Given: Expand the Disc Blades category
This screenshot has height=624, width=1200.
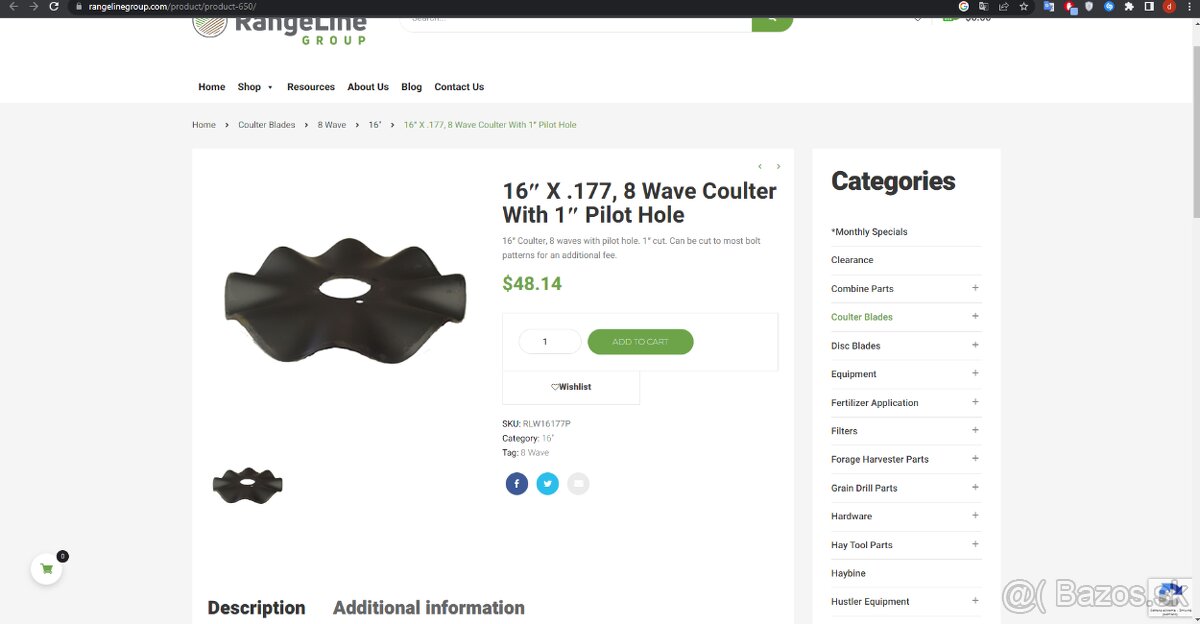Looking at the screenshot, I should tap(975, 345).
